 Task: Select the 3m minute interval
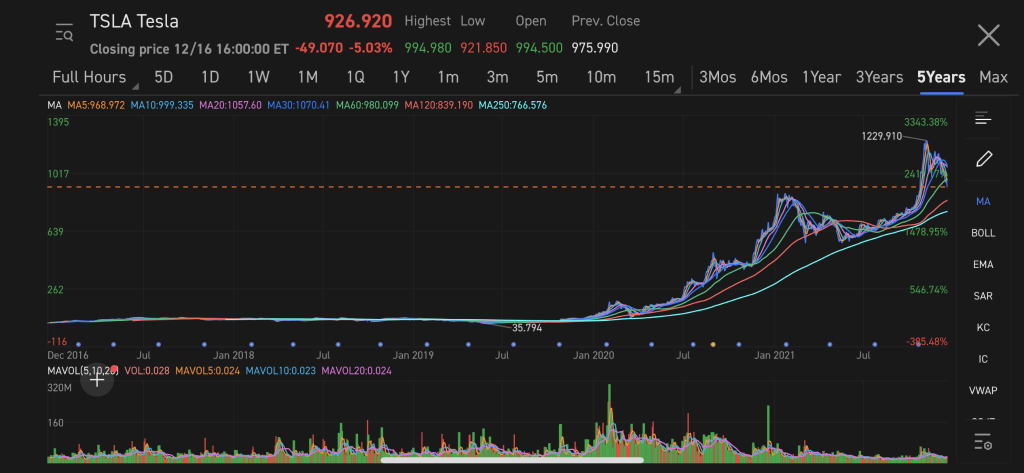[x=497, y=77]
